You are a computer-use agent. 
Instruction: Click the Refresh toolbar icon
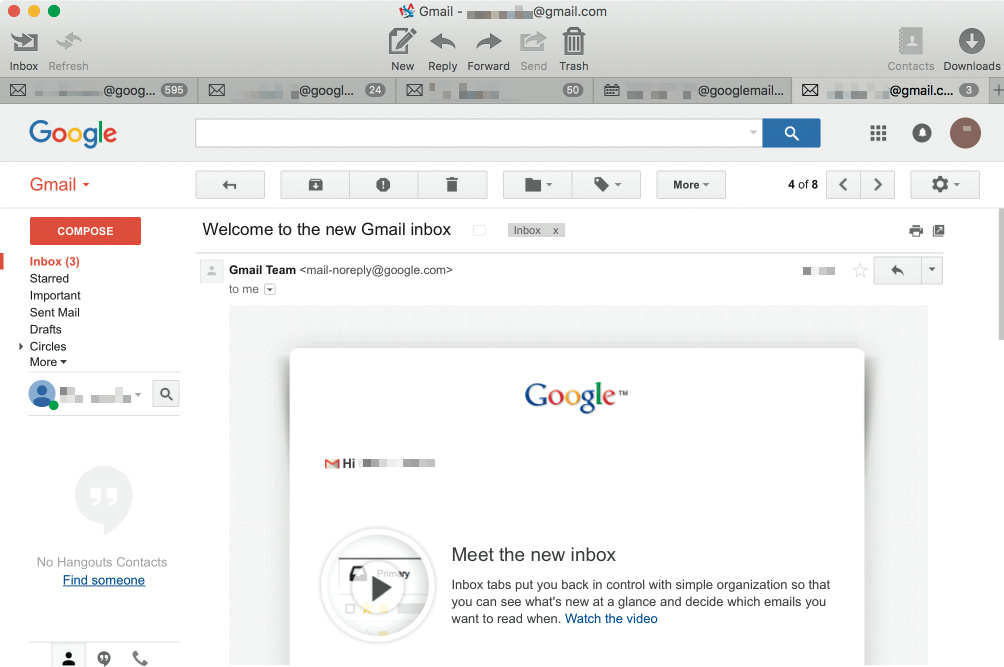(69, 51)
